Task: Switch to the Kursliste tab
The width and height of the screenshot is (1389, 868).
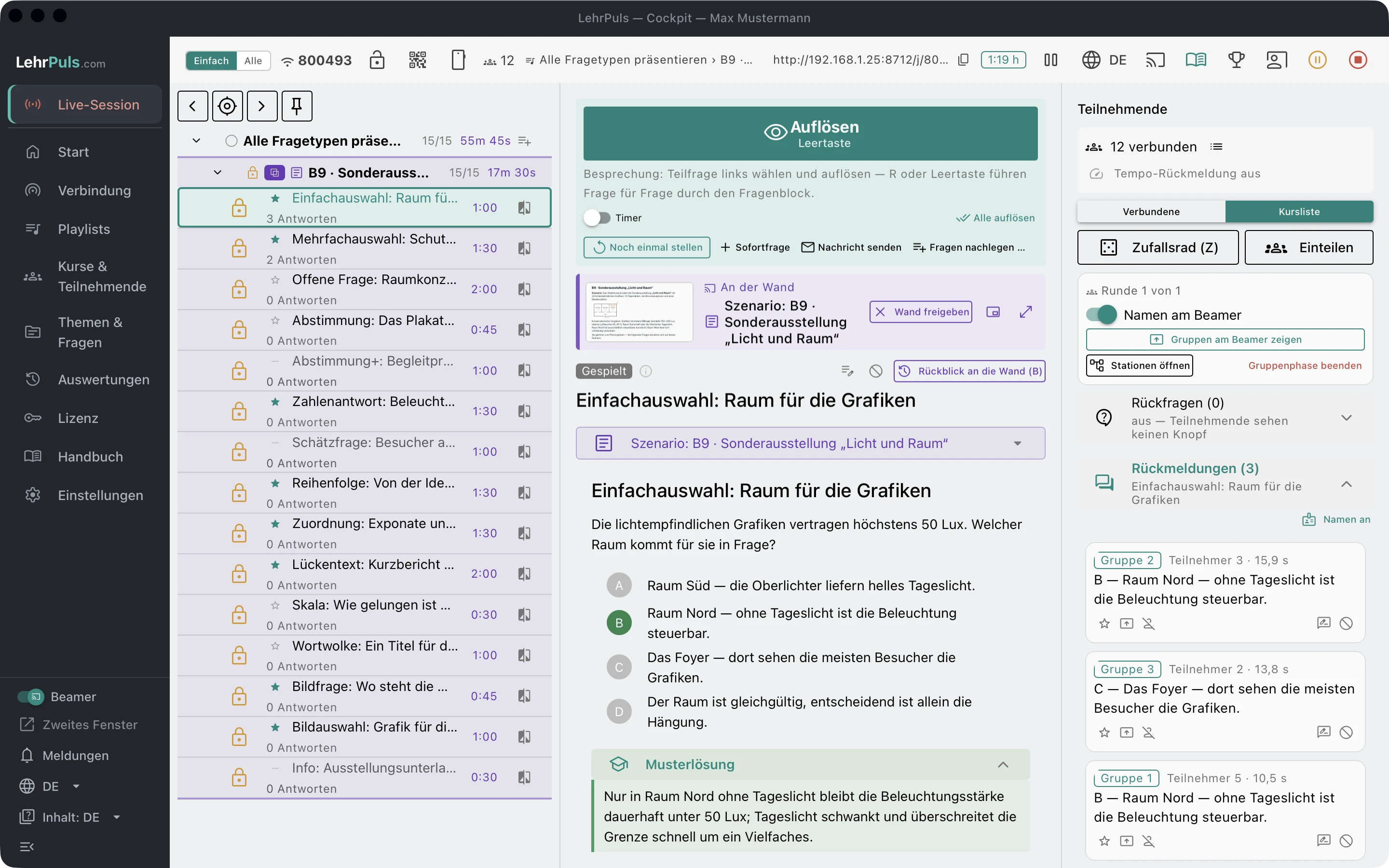Action: tap(1299, 212)
